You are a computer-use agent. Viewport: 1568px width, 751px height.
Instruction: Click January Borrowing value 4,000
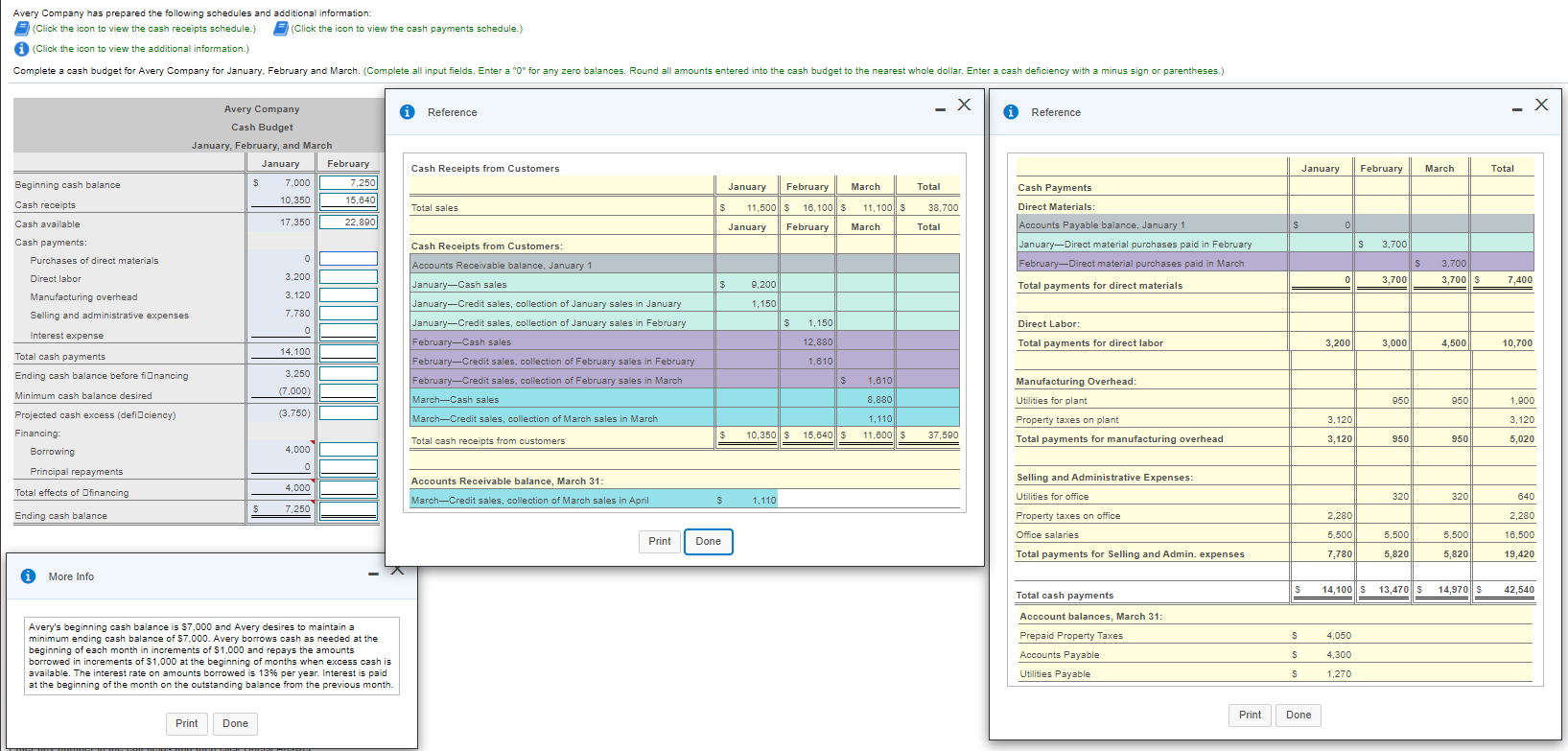pos(297,449)
